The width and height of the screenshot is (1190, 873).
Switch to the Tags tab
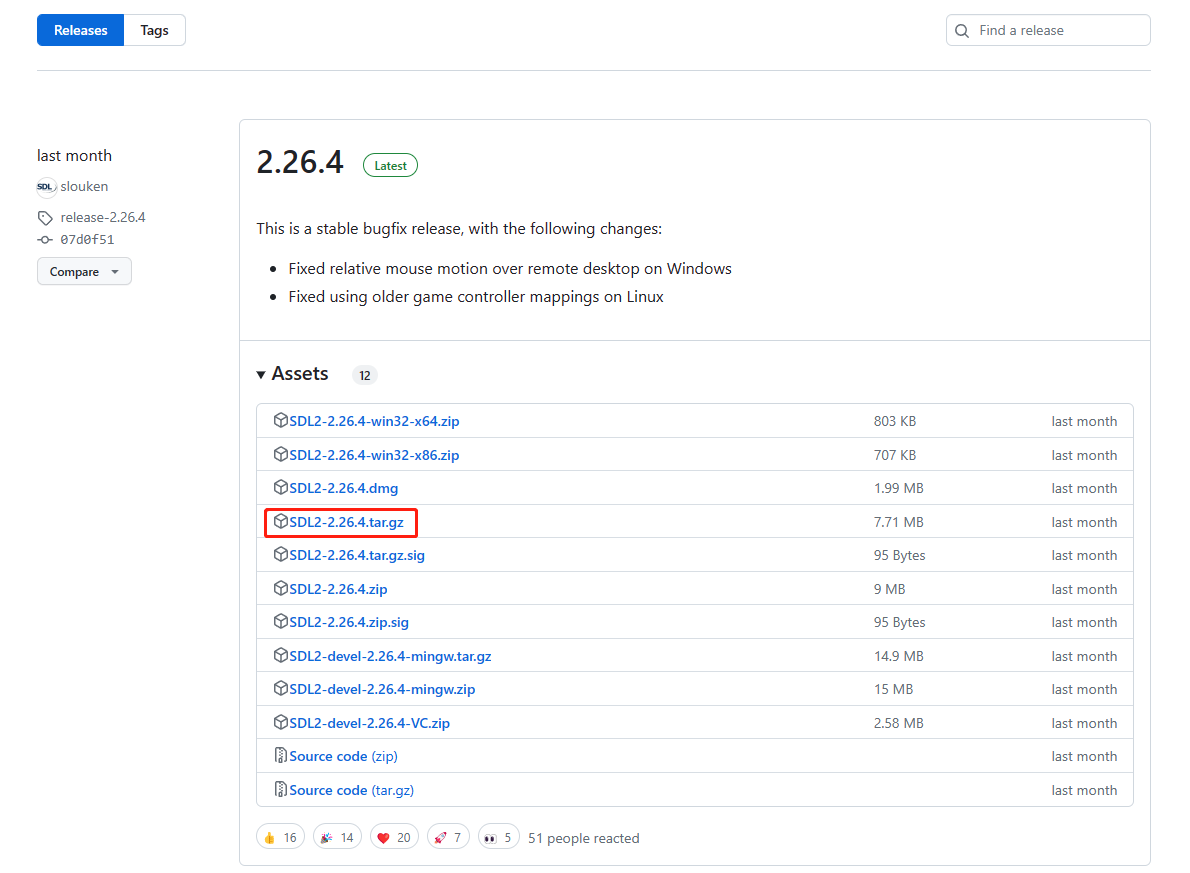[154, 31]
